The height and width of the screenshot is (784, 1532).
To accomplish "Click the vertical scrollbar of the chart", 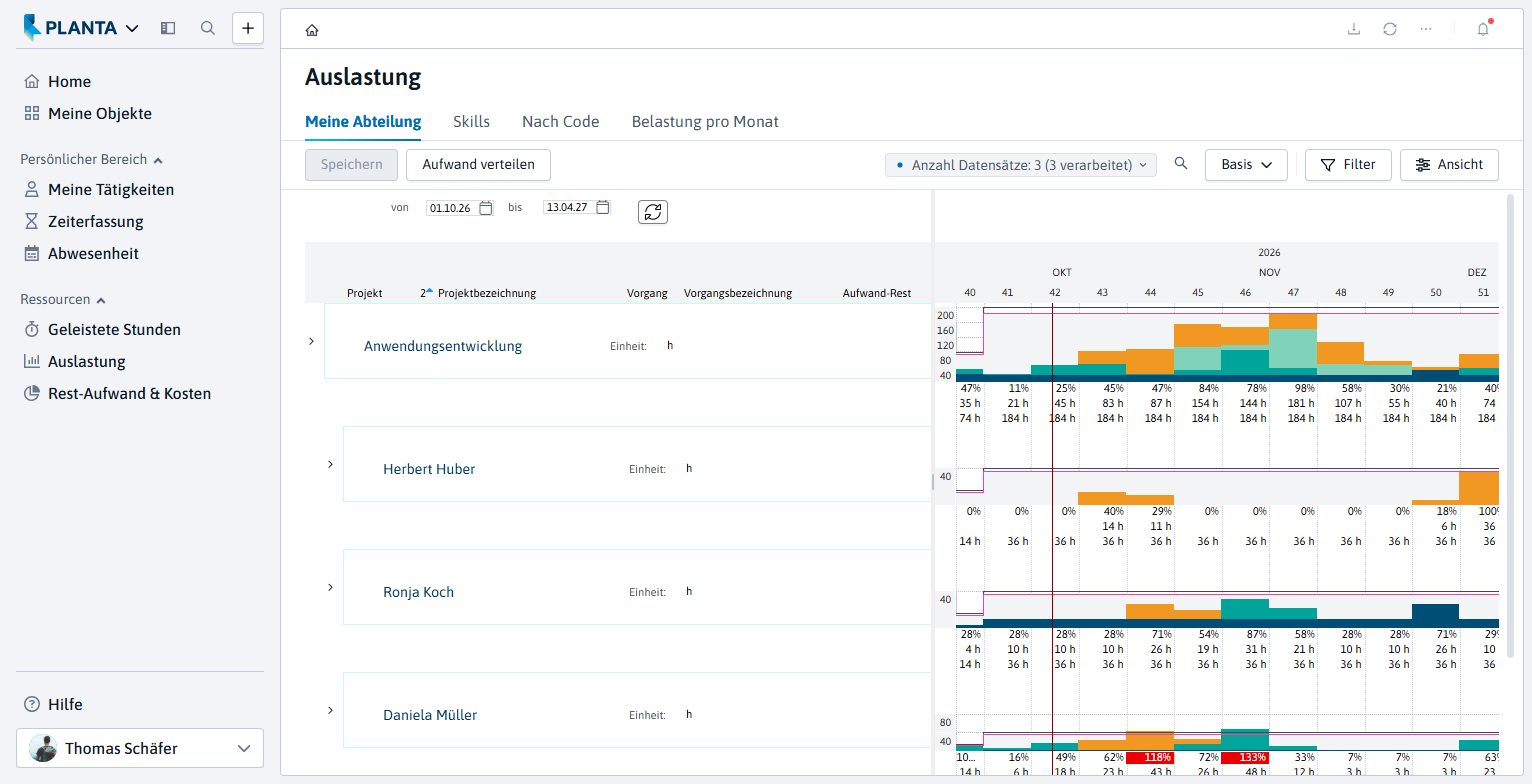I will (x=1509, y=425).
